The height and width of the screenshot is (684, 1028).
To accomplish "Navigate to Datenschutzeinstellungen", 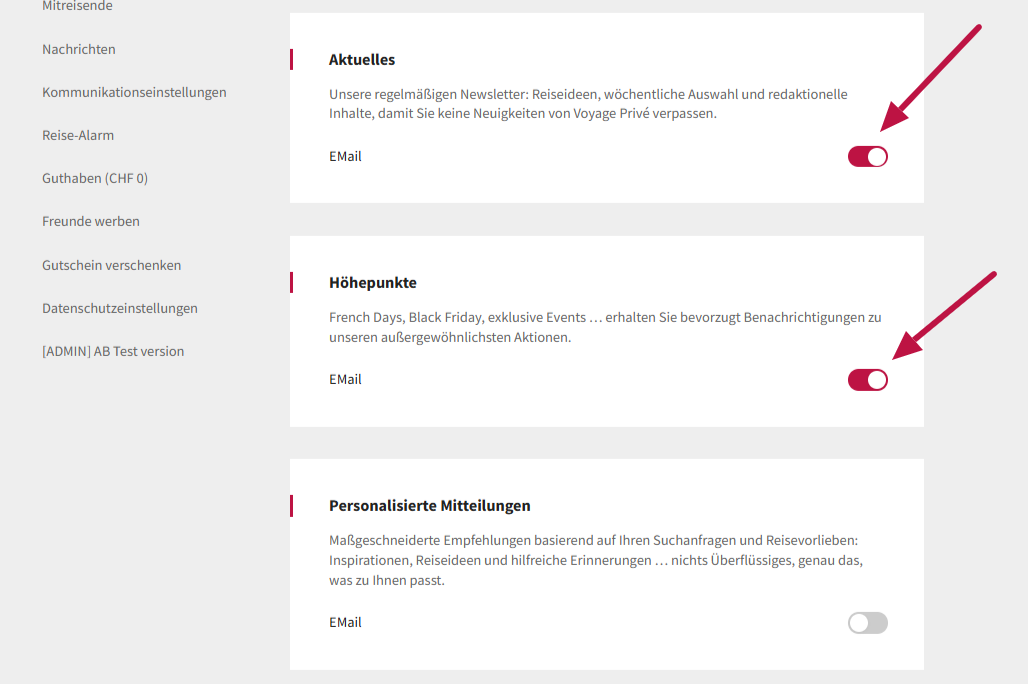I will 120,308.
